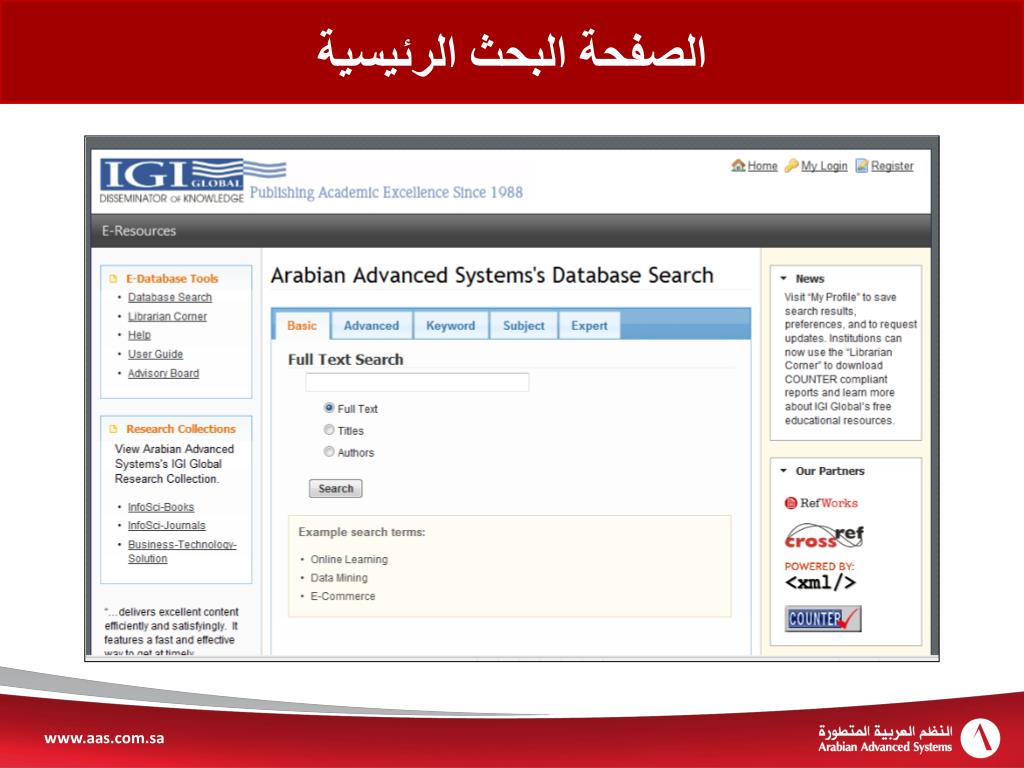
Task: Click the Research Collections panel icon
Action: [114, 429]
